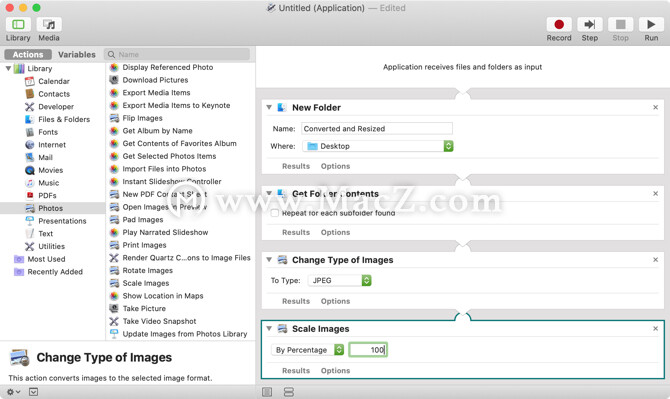670x399 pixels.
Task: Open Most Used smart group
Action: pos(46,259)
